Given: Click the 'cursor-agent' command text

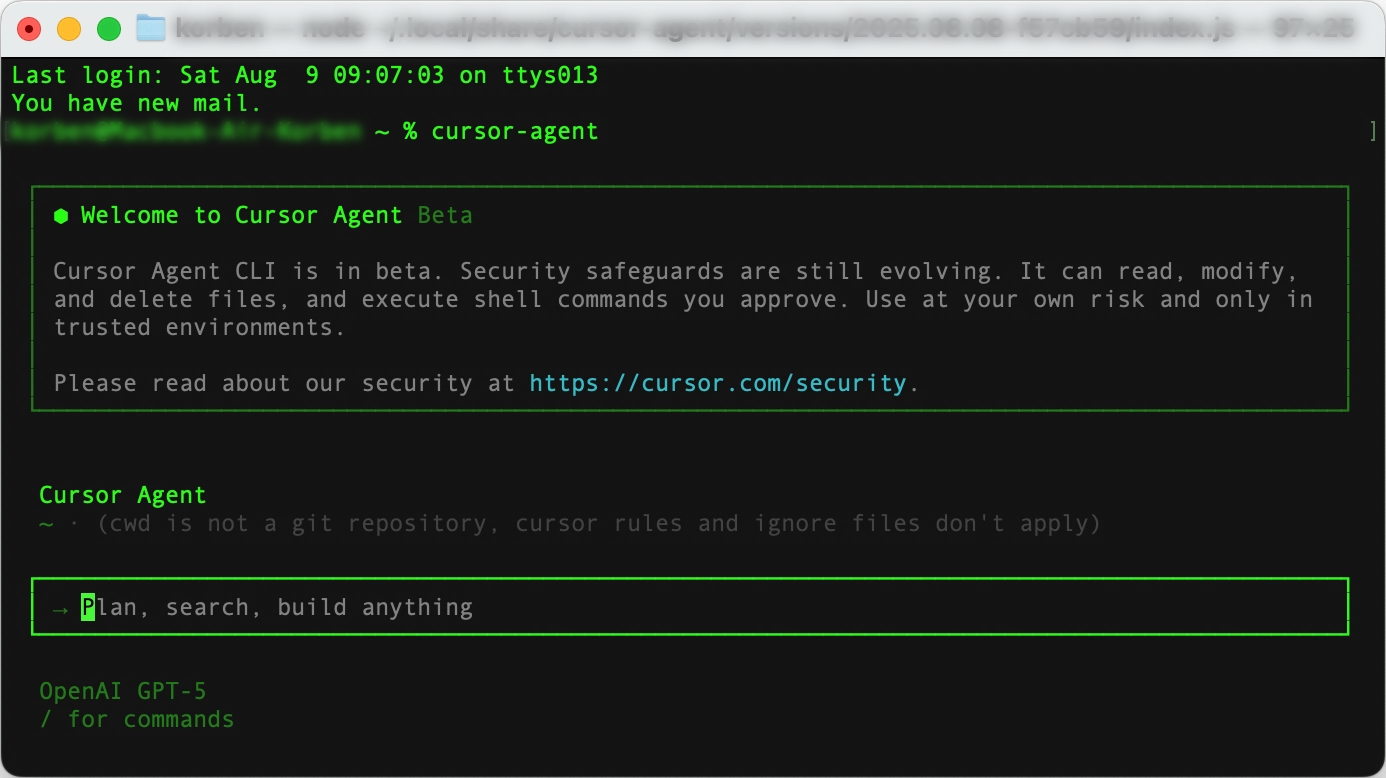Looking at the screenshot, I should 515,131.
